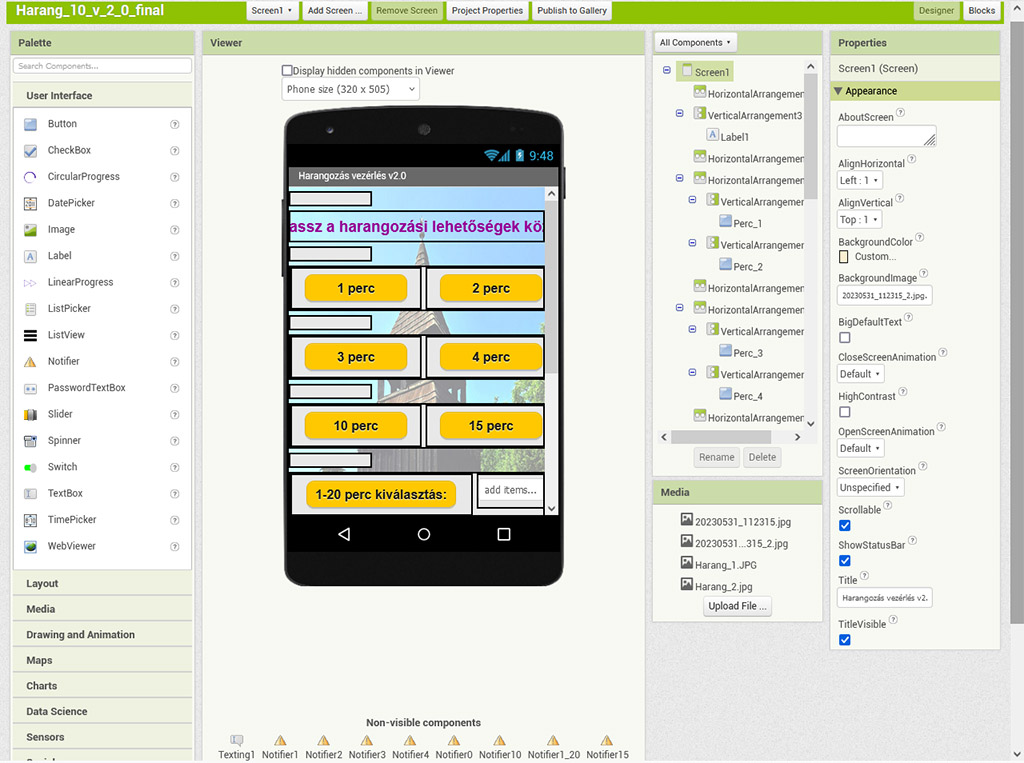Expand the Layout palette section

point(103,583)
